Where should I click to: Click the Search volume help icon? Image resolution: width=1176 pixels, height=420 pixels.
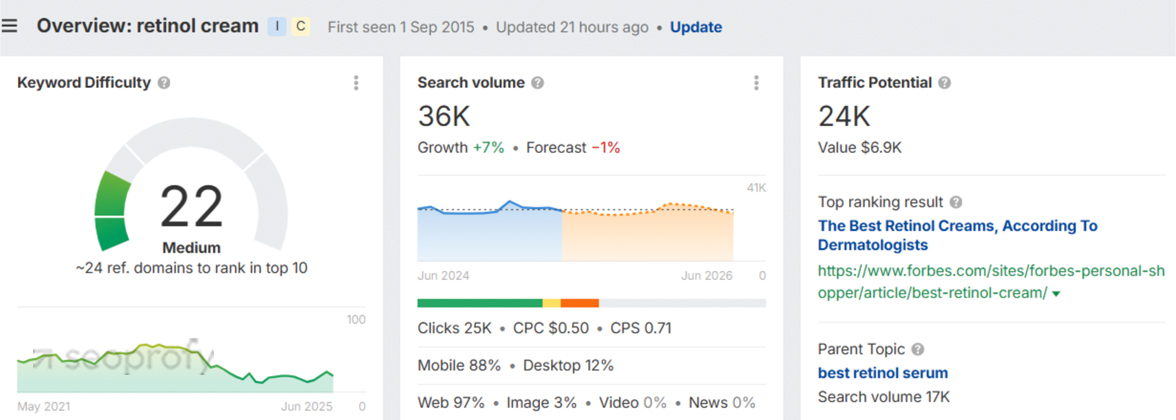tap(538, 82)
